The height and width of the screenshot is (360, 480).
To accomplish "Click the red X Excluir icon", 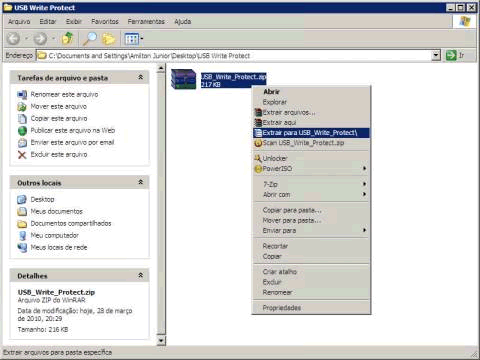I will [x=22, y=155].
